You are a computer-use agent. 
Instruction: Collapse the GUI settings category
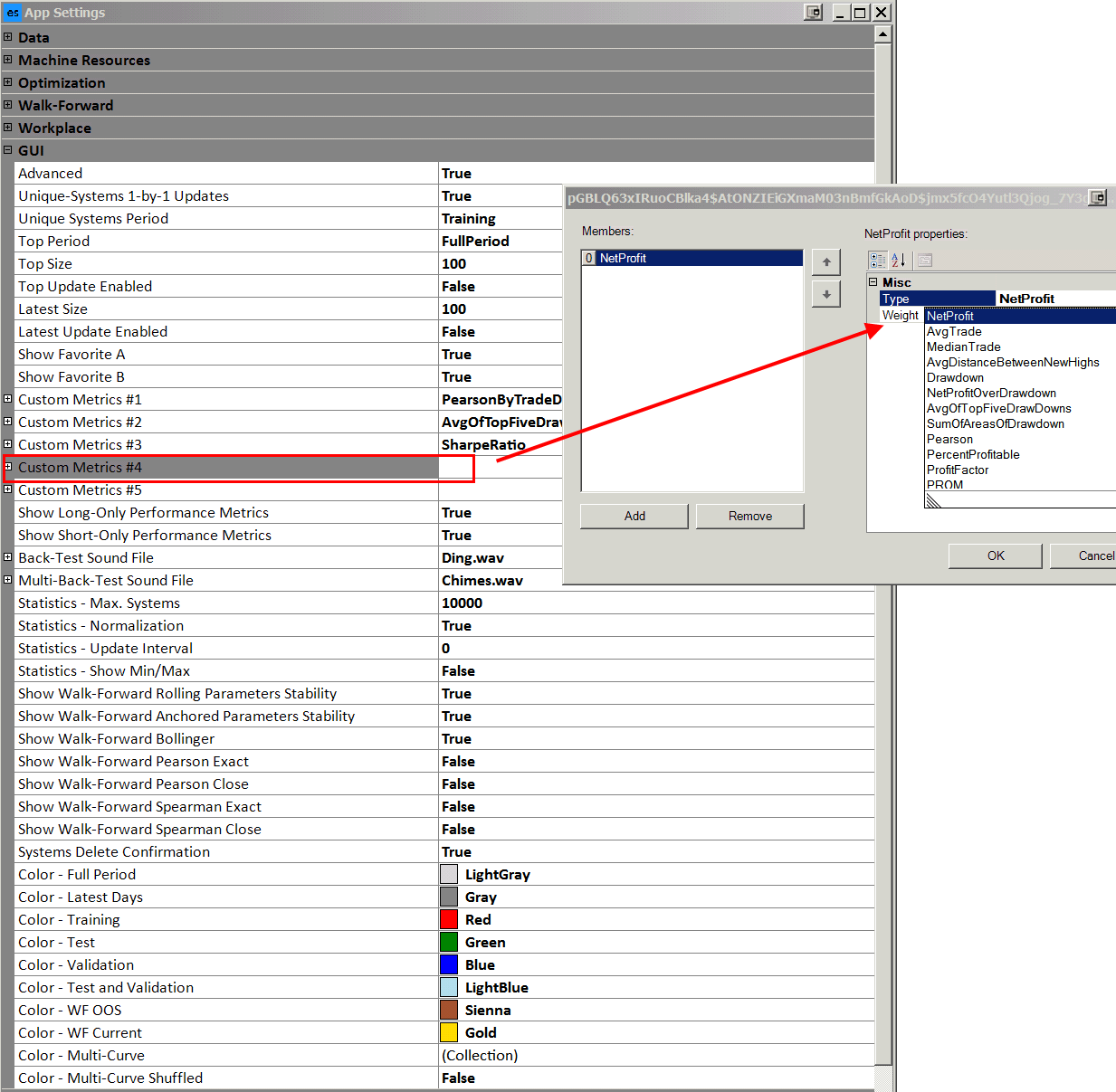pos(8,150)
